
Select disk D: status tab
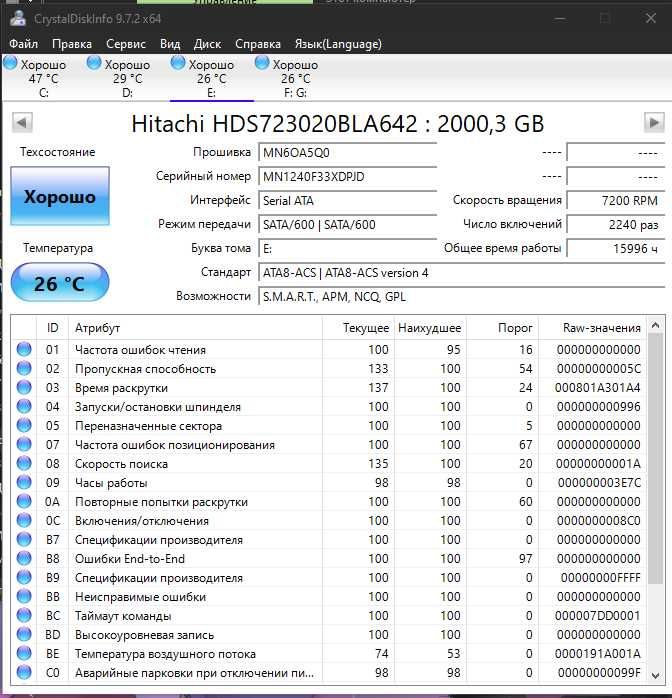(x=126, y=77)
